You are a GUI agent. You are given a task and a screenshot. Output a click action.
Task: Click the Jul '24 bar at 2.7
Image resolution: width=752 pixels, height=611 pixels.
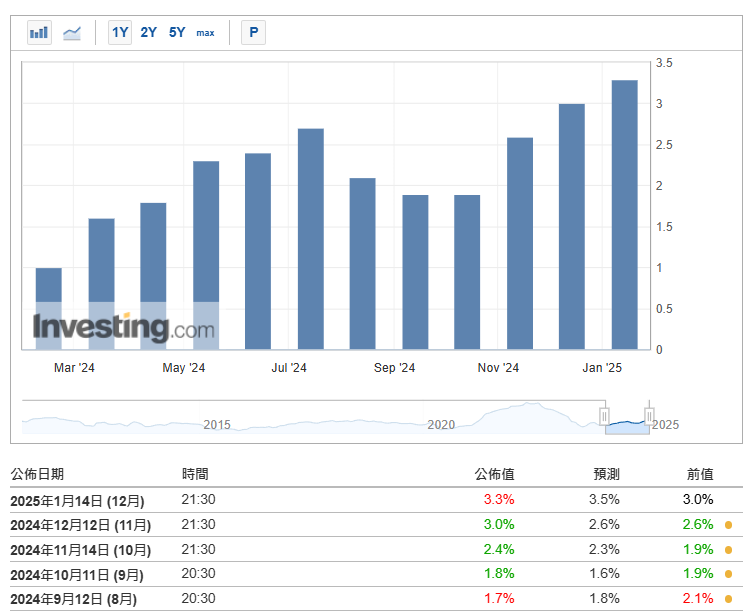pos(310,239)
